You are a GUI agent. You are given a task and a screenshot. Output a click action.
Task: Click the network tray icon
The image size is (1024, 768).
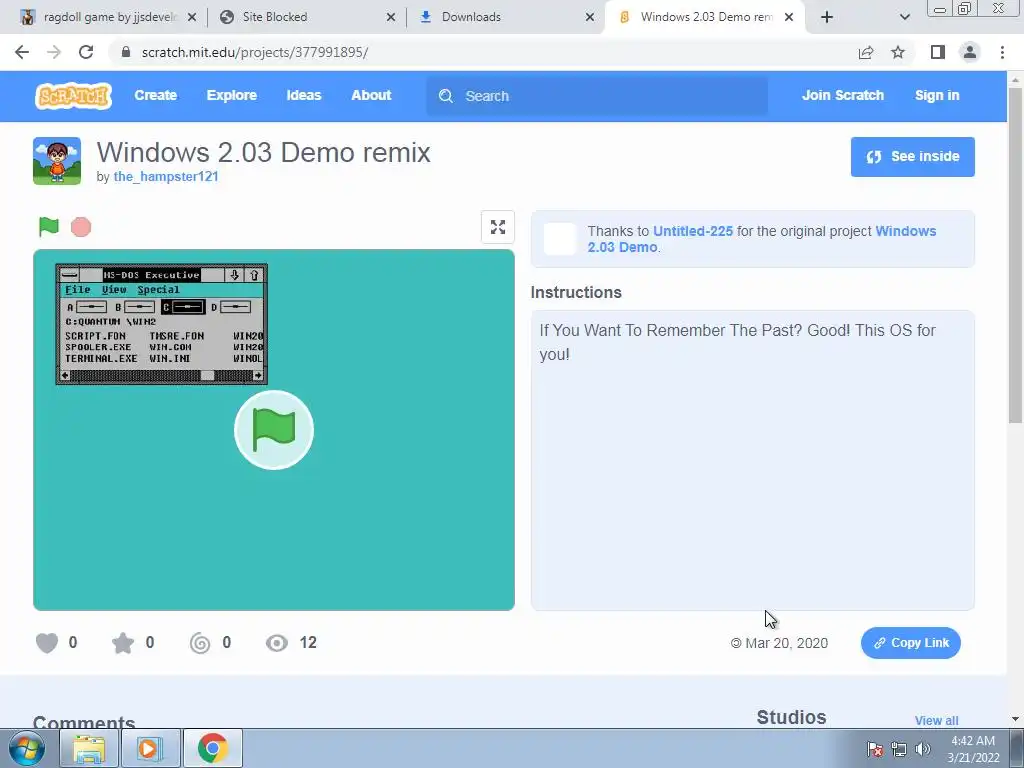coord(899,749)
